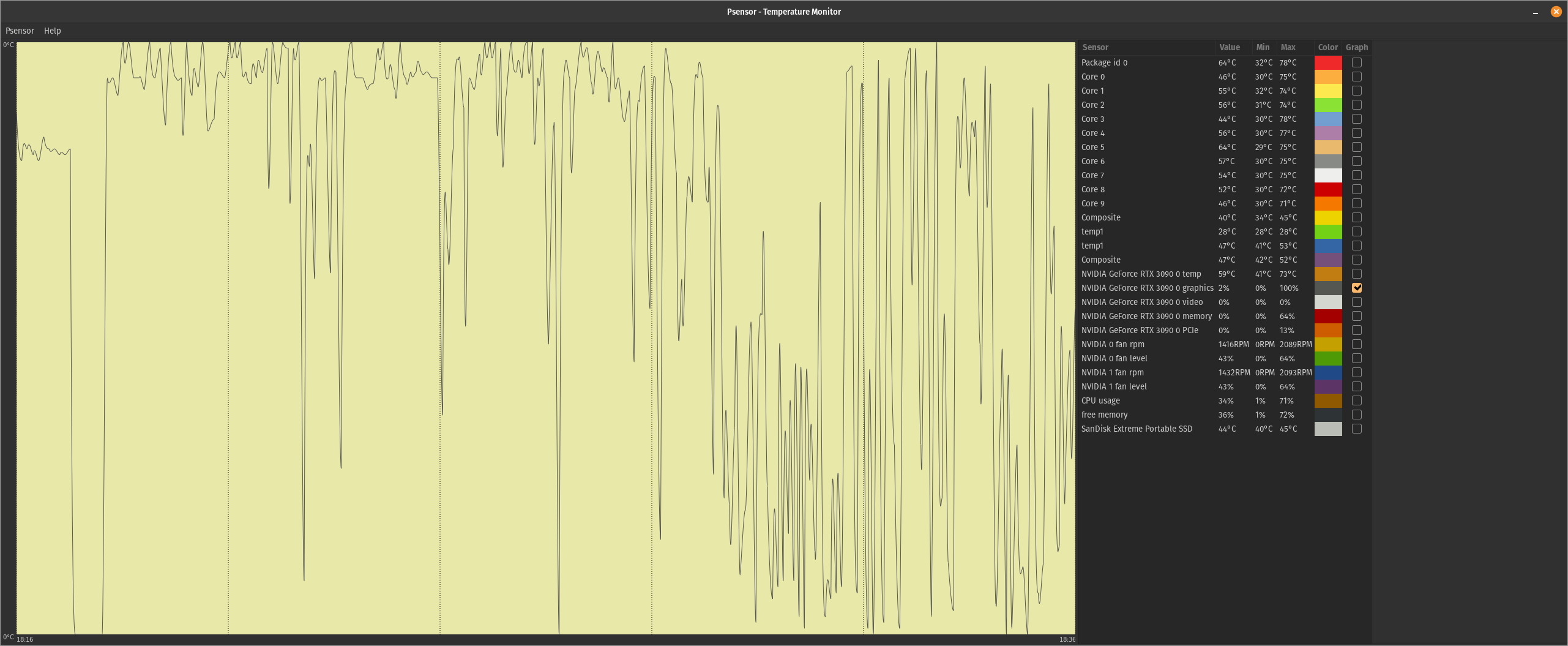The width and height of the screenshot is (1568, 646).
Task: Pick the green color swatch for Core 2
Action: point(1328,105)
